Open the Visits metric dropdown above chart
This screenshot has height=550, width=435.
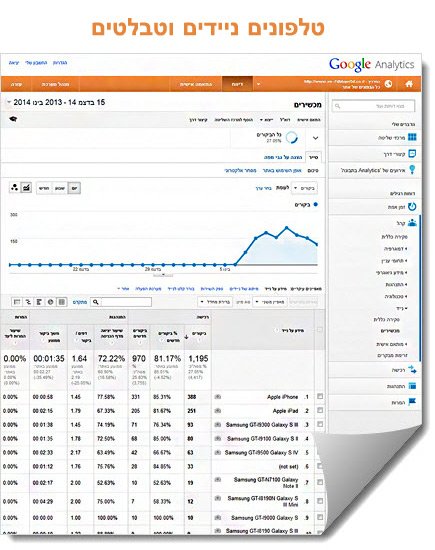(304, 188)
